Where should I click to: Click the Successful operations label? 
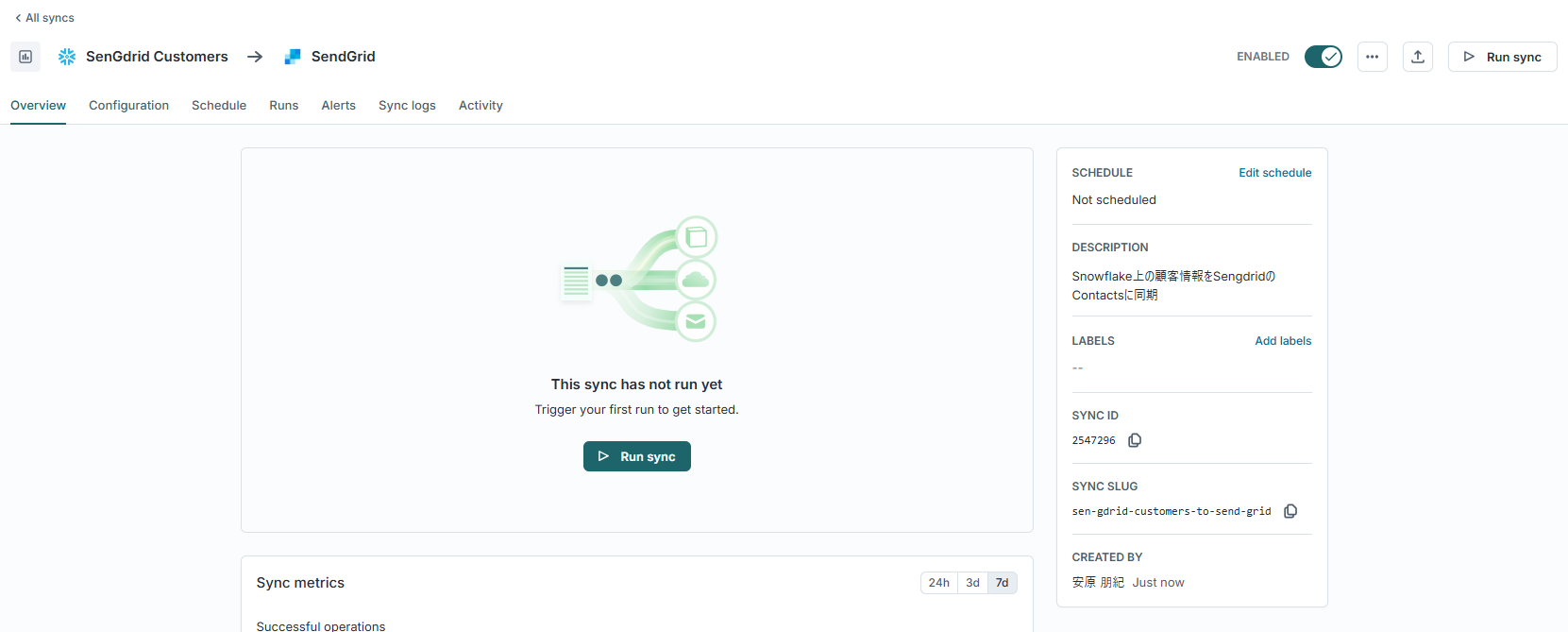click(x=321, y=625)
